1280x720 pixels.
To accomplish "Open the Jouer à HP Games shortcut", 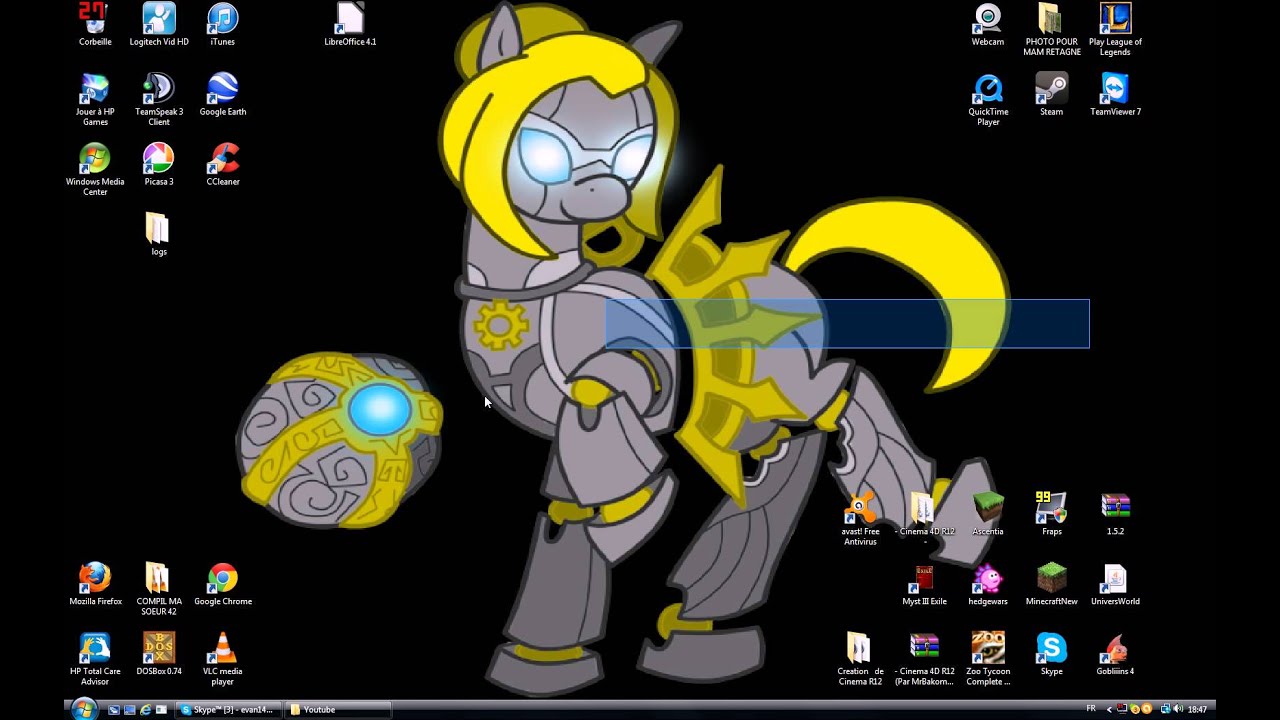I will tap(95, 100).
